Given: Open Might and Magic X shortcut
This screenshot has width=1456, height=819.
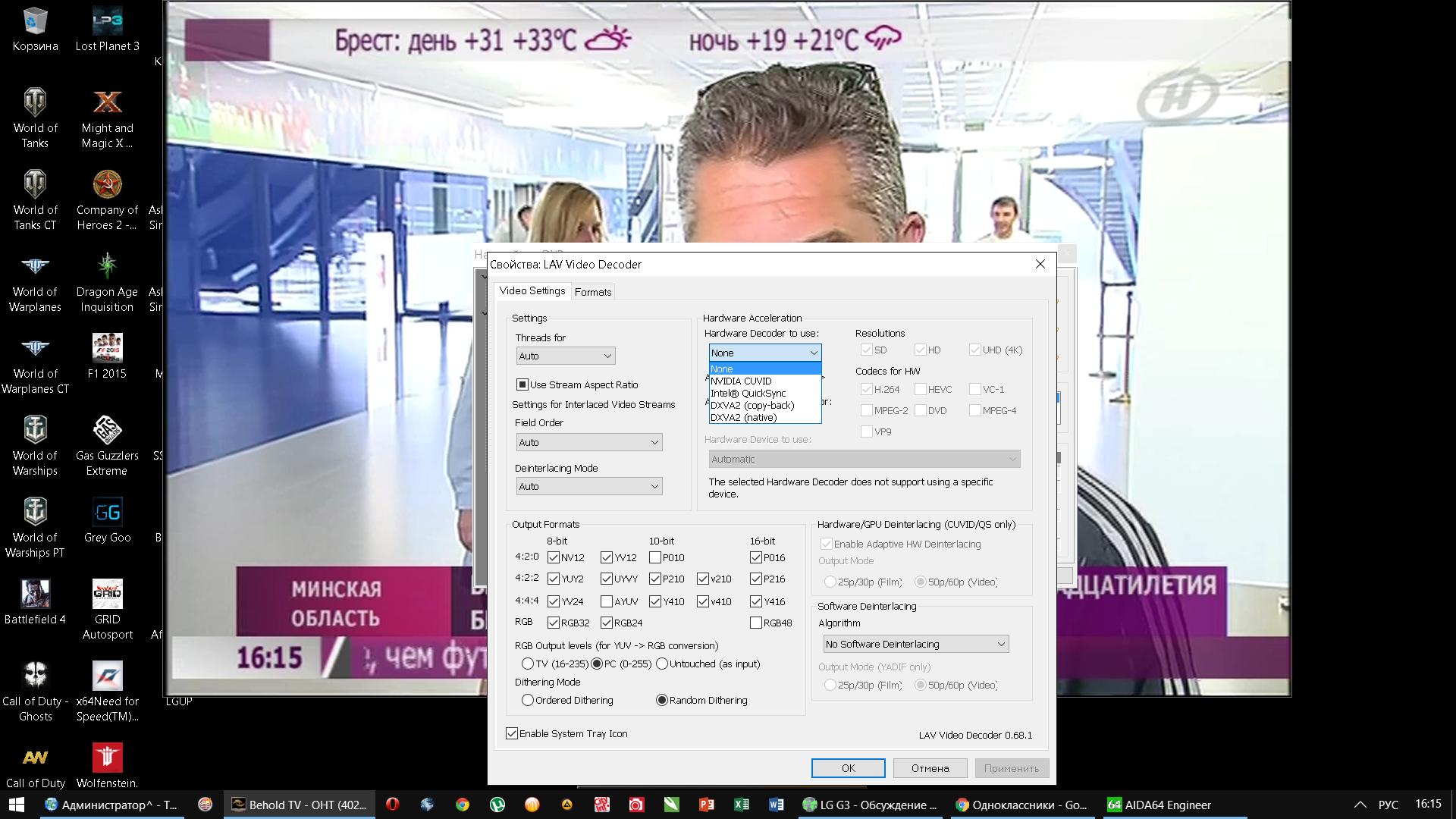Looking at the screenshot, I should click(107, 118).
